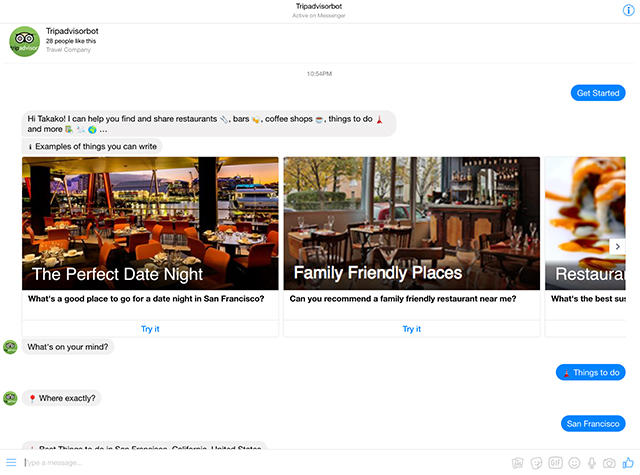The height and width of the screenshot is (475, 640).
Task: Click the Get Started bubble
Action: tap(598, 93)
